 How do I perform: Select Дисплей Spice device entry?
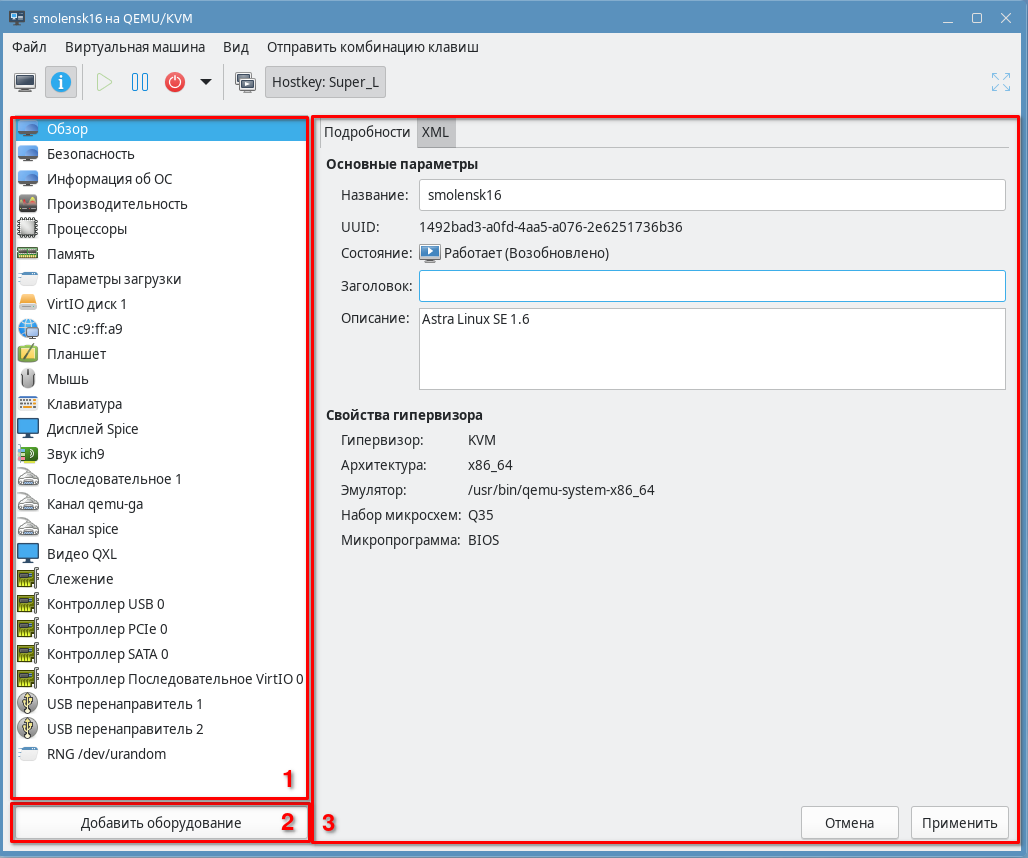[92, 429]
